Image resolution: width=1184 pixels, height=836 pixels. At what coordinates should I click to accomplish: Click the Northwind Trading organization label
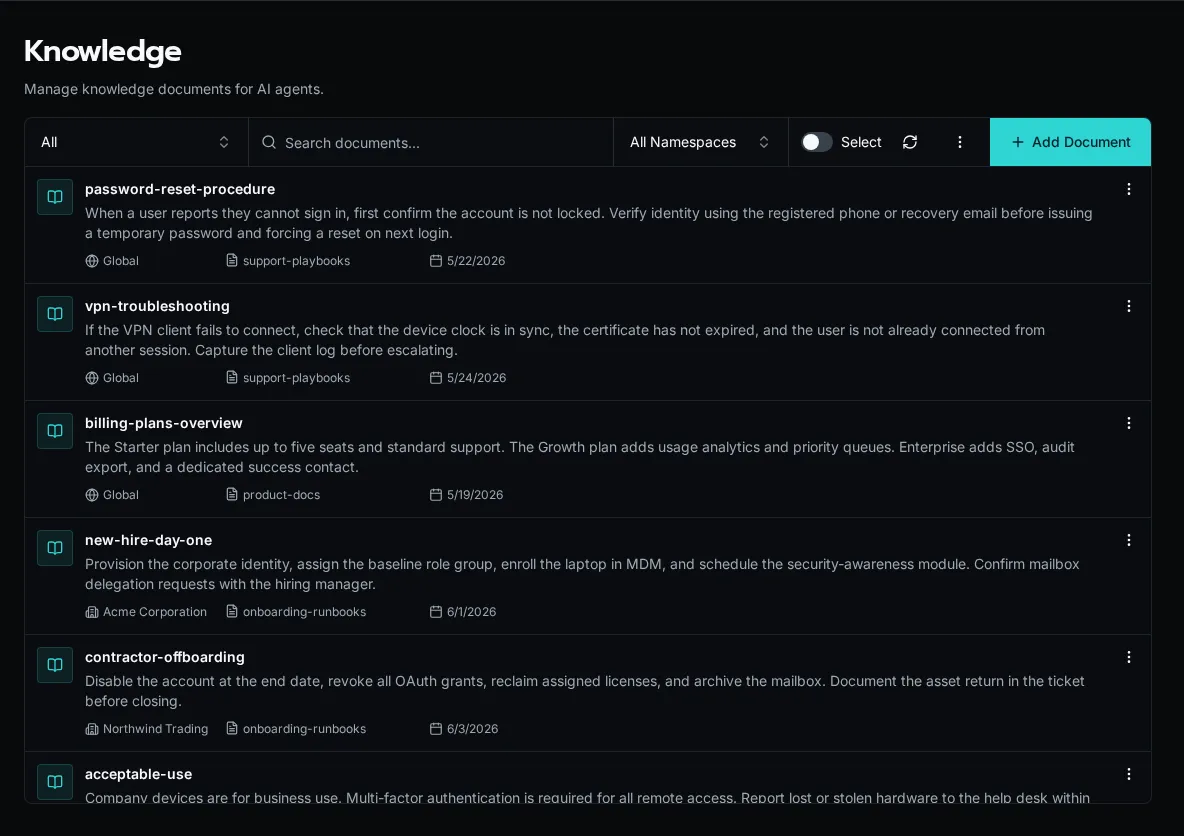point(156,729)
